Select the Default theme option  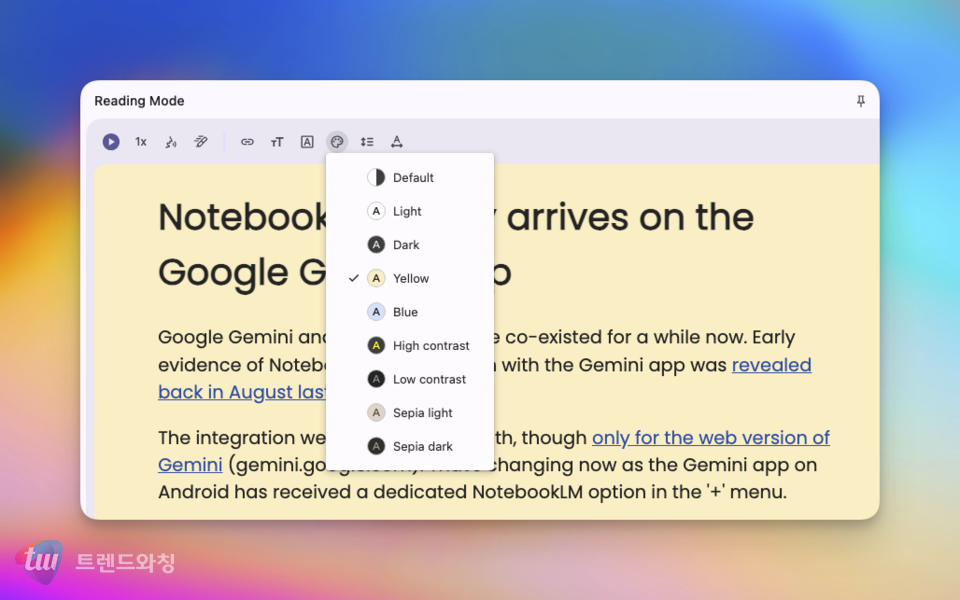[x=412, y=178]
